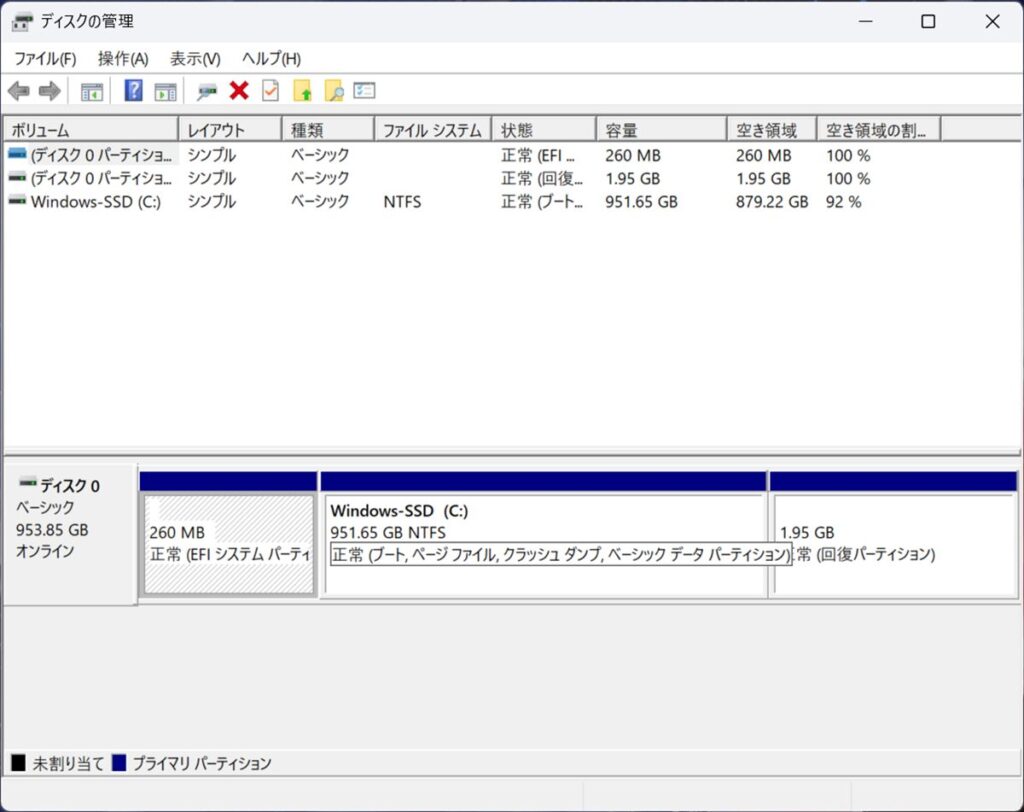Click the Disk Management title bar icon
The image size is (1024, 812).
[x=22, y=22]
